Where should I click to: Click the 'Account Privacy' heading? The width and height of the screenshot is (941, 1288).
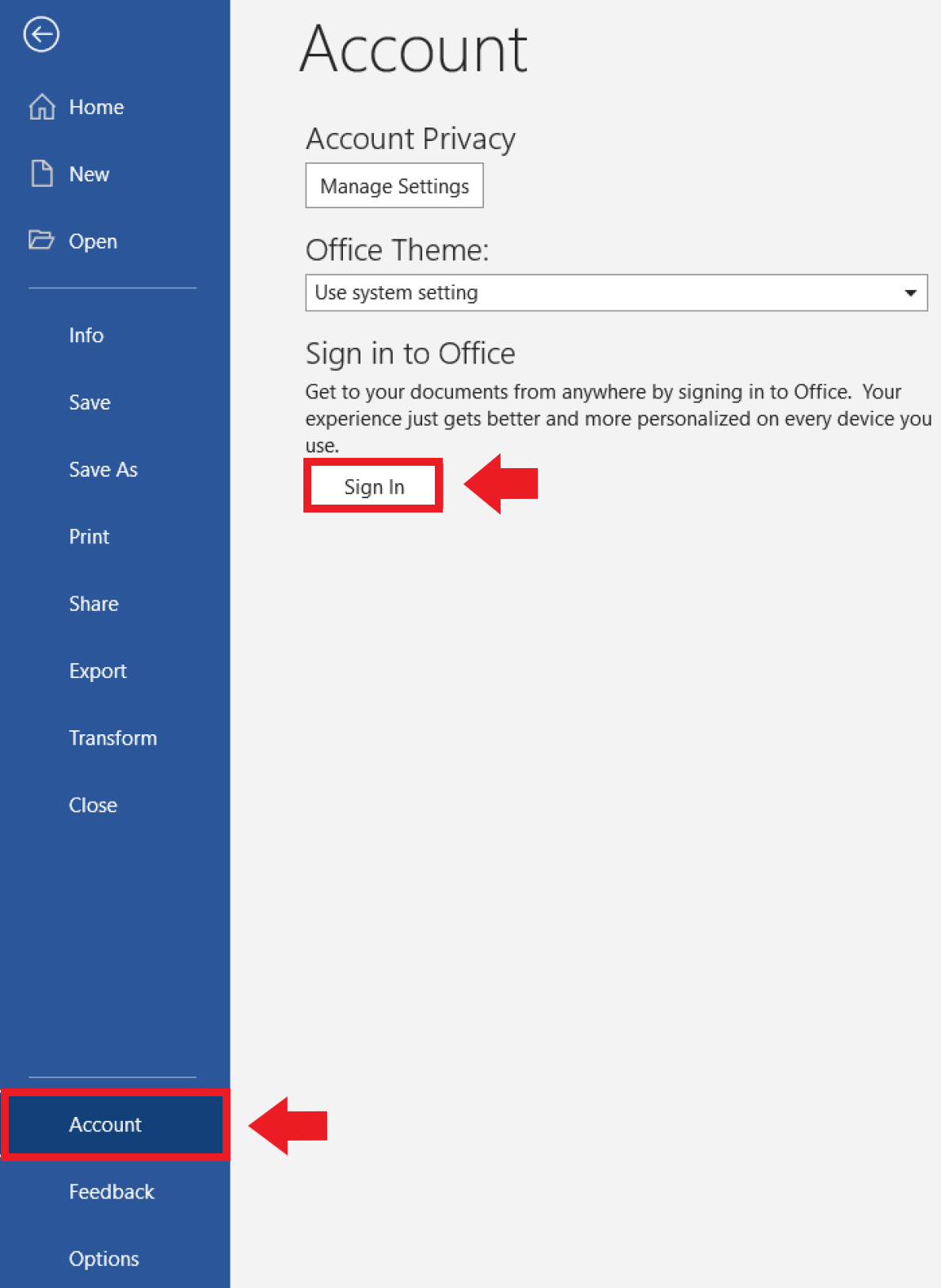tap(411, 139)
